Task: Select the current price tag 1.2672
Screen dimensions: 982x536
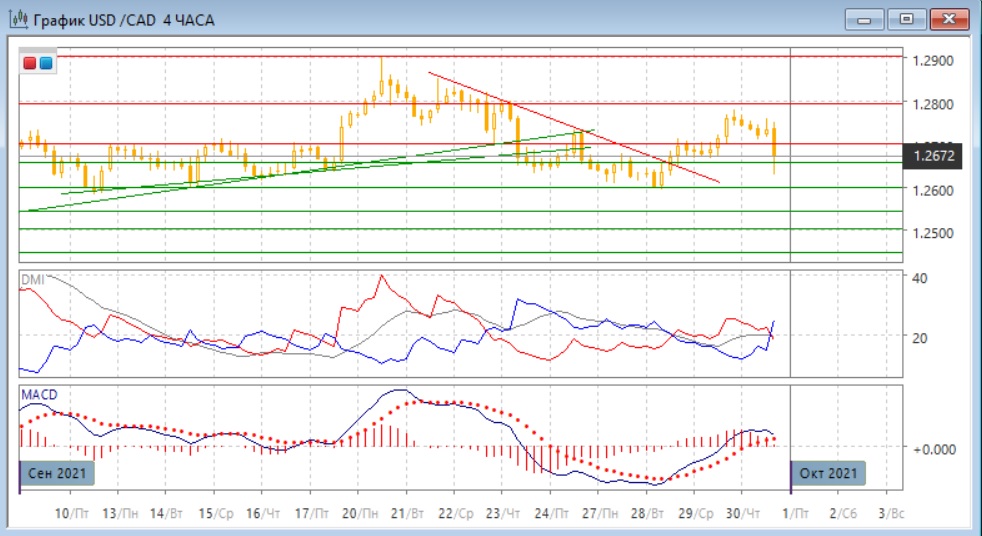Action: (x=934, y=156)
